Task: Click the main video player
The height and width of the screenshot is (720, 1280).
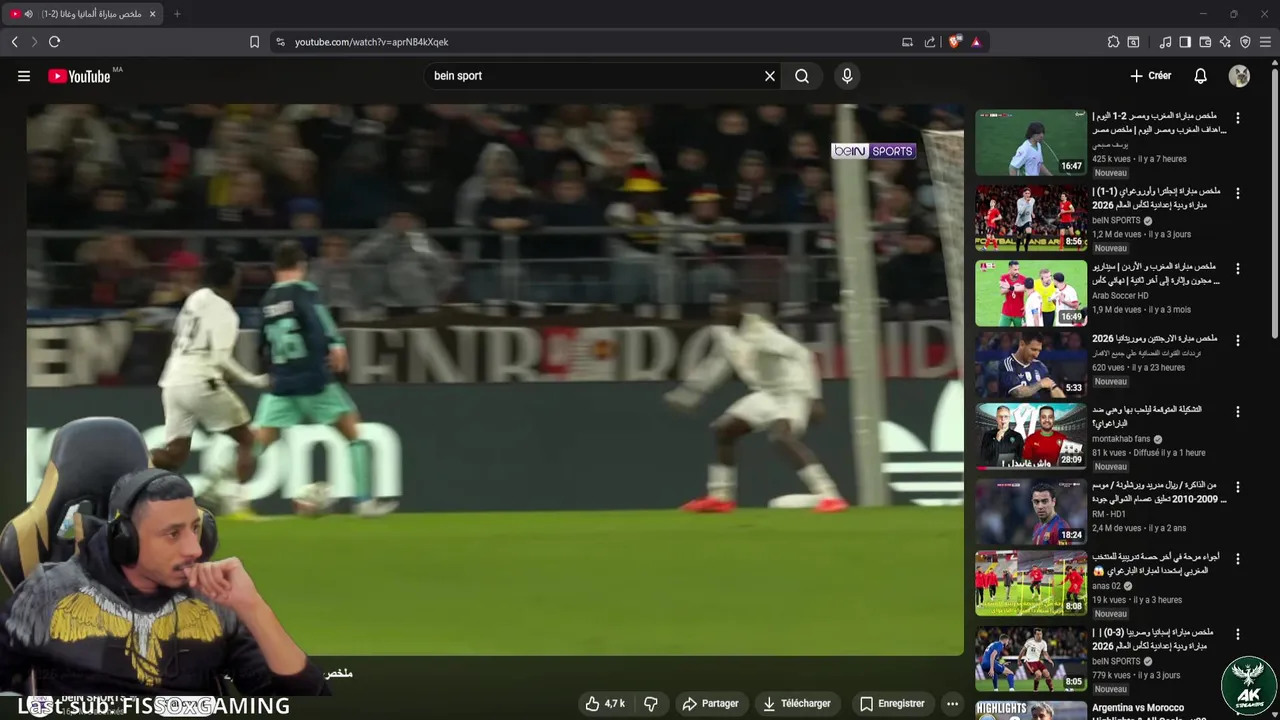Action: click(495, 380)
